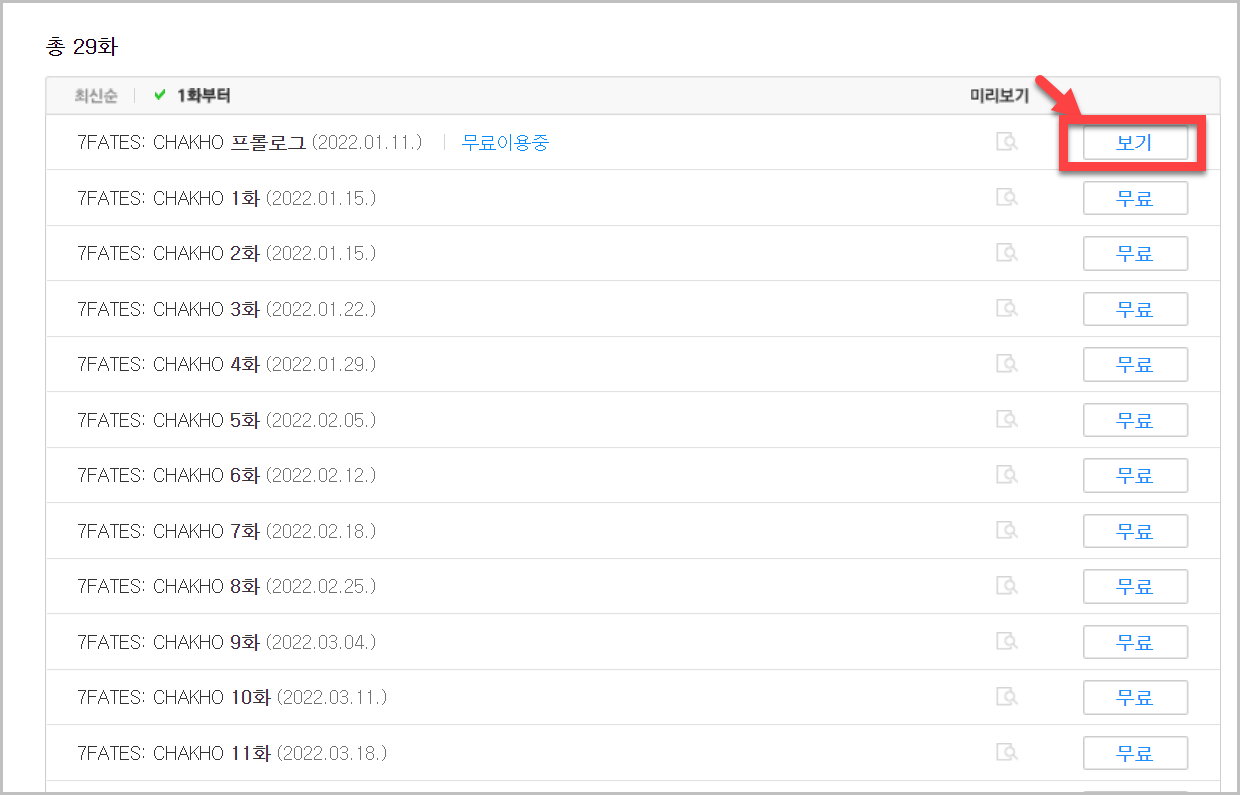Open preview icon for CHAKHO 8화

click(1007, 586)
